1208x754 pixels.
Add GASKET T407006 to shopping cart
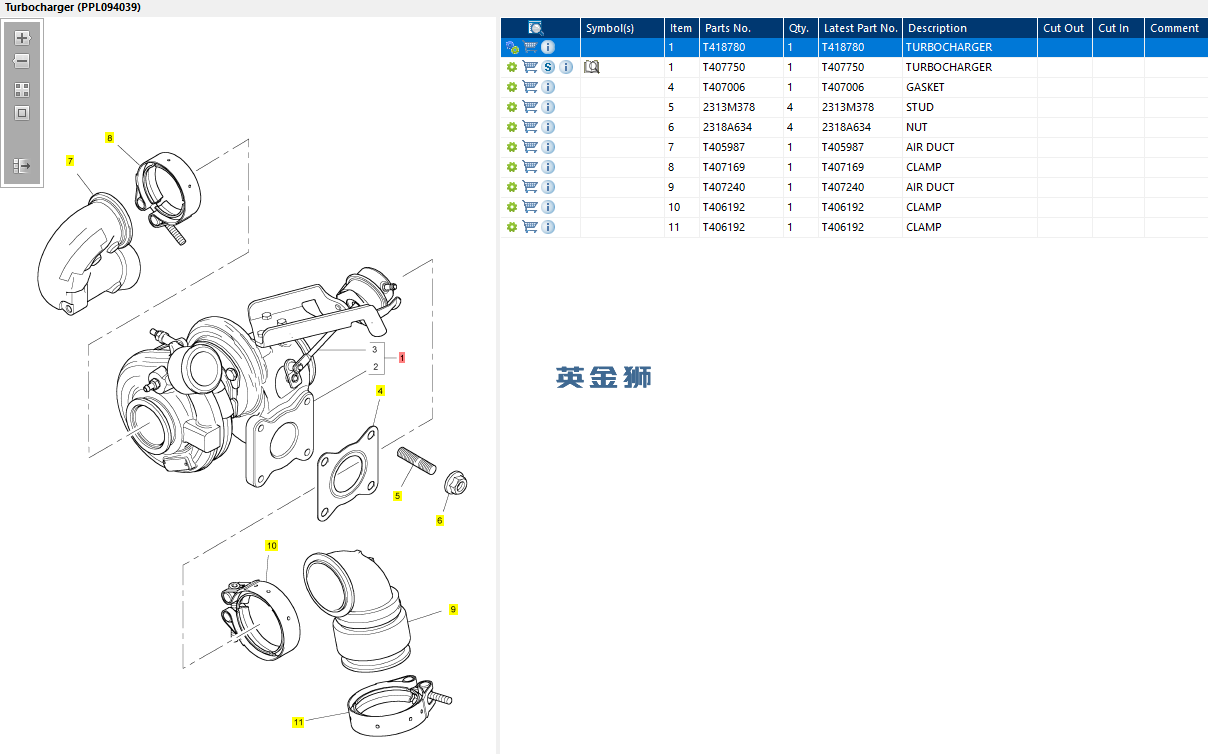530,87
